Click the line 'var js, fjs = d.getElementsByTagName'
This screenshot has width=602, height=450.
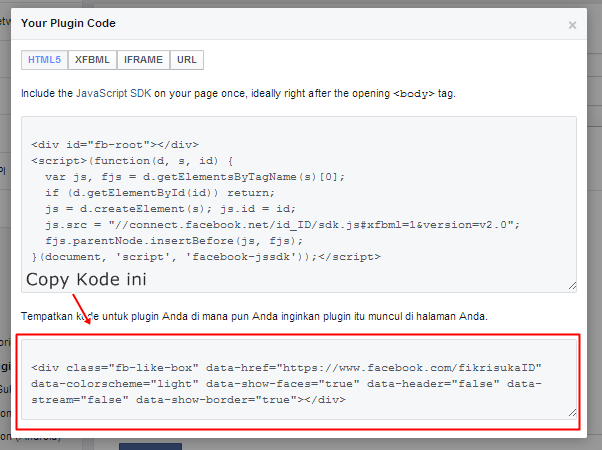[x=195, y=177]
